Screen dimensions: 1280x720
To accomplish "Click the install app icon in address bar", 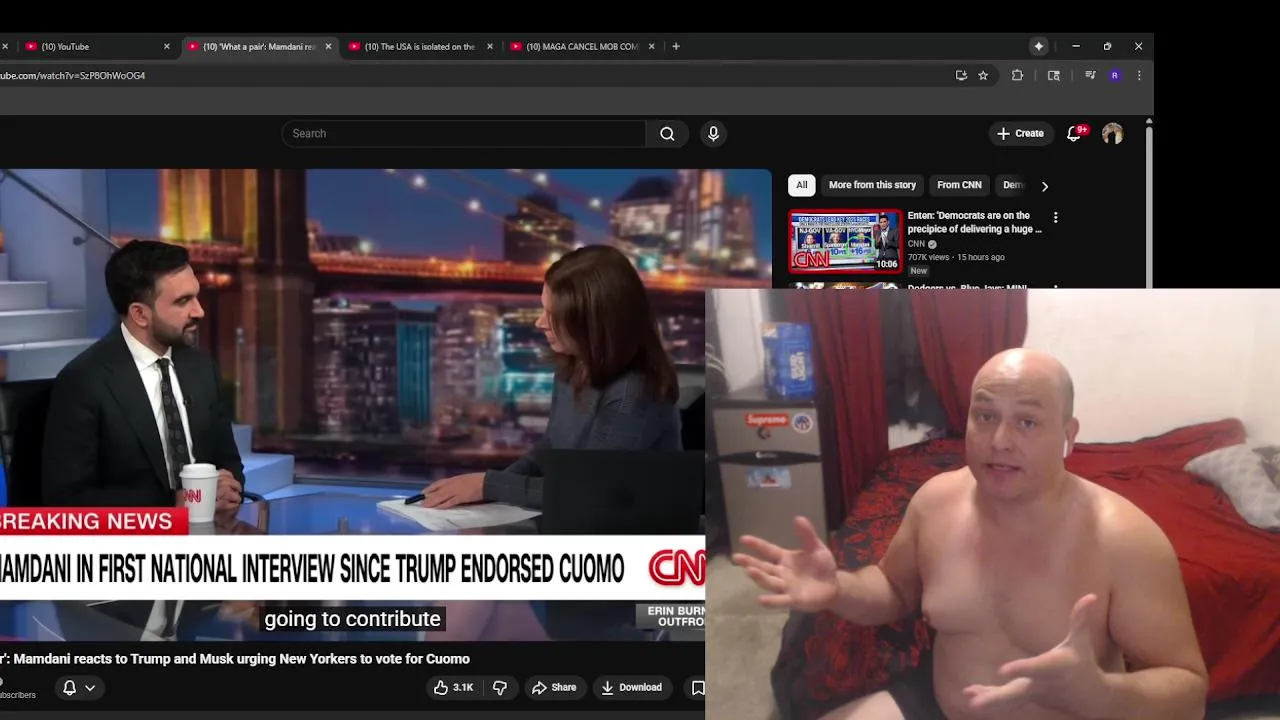I will 961,75.
